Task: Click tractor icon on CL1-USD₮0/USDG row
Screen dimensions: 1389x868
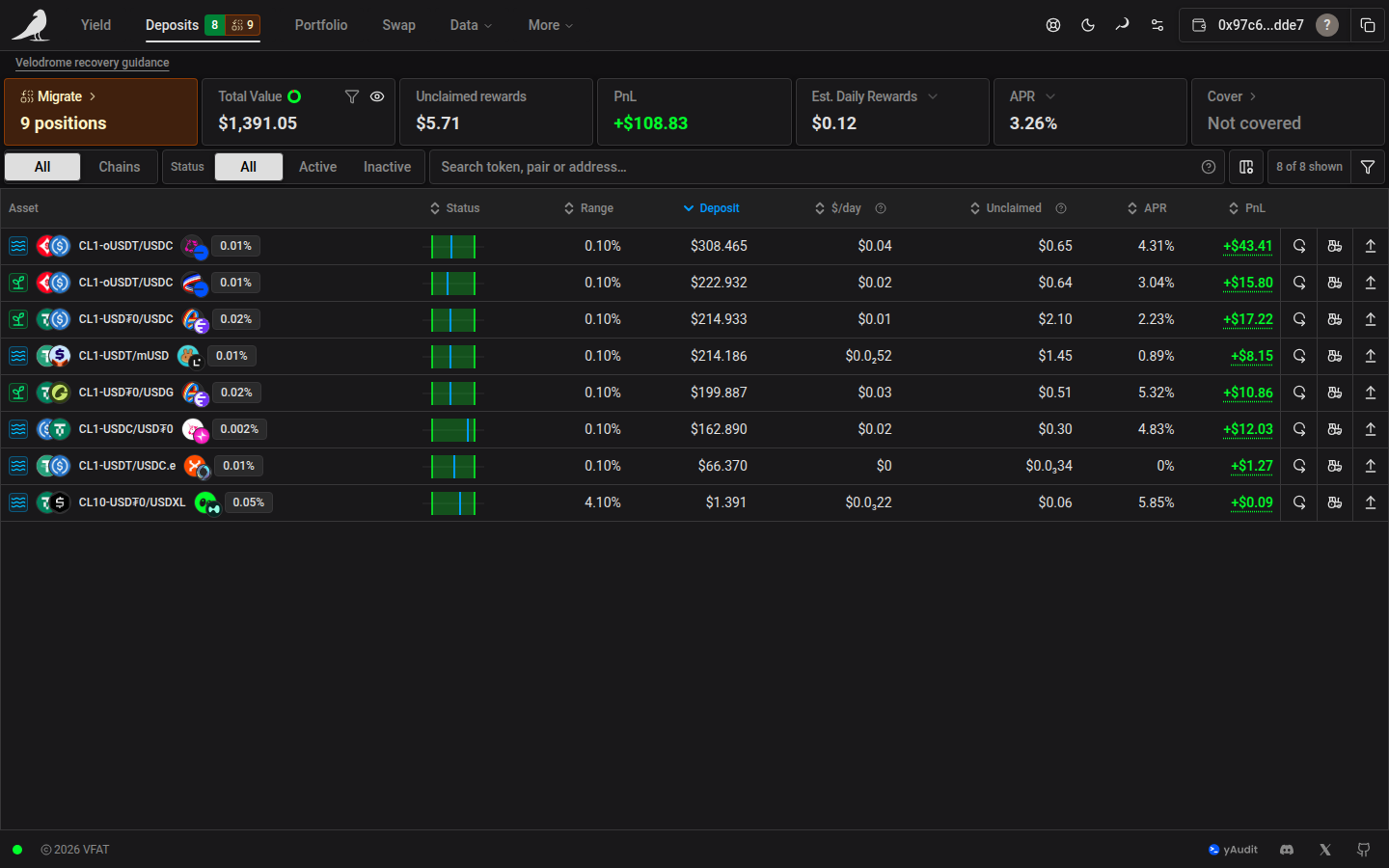Action: pyautogui.click(x=1335, y=393)
